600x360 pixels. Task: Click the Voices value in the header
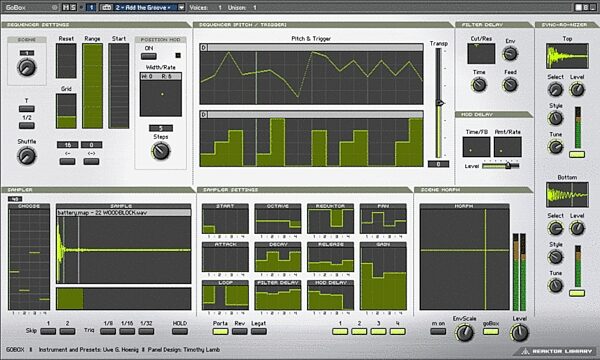coord(220,7)
